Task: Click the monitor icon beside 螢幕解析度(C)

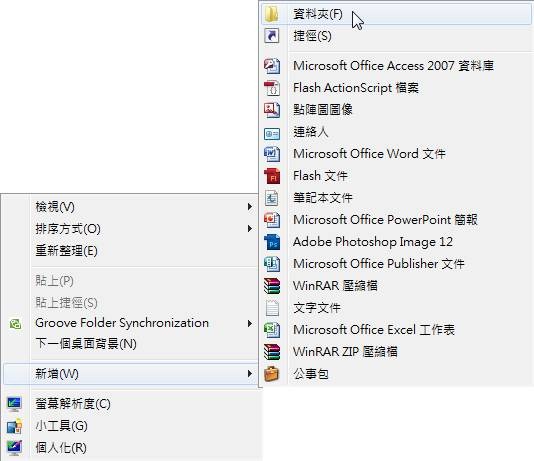Action: 14,404
